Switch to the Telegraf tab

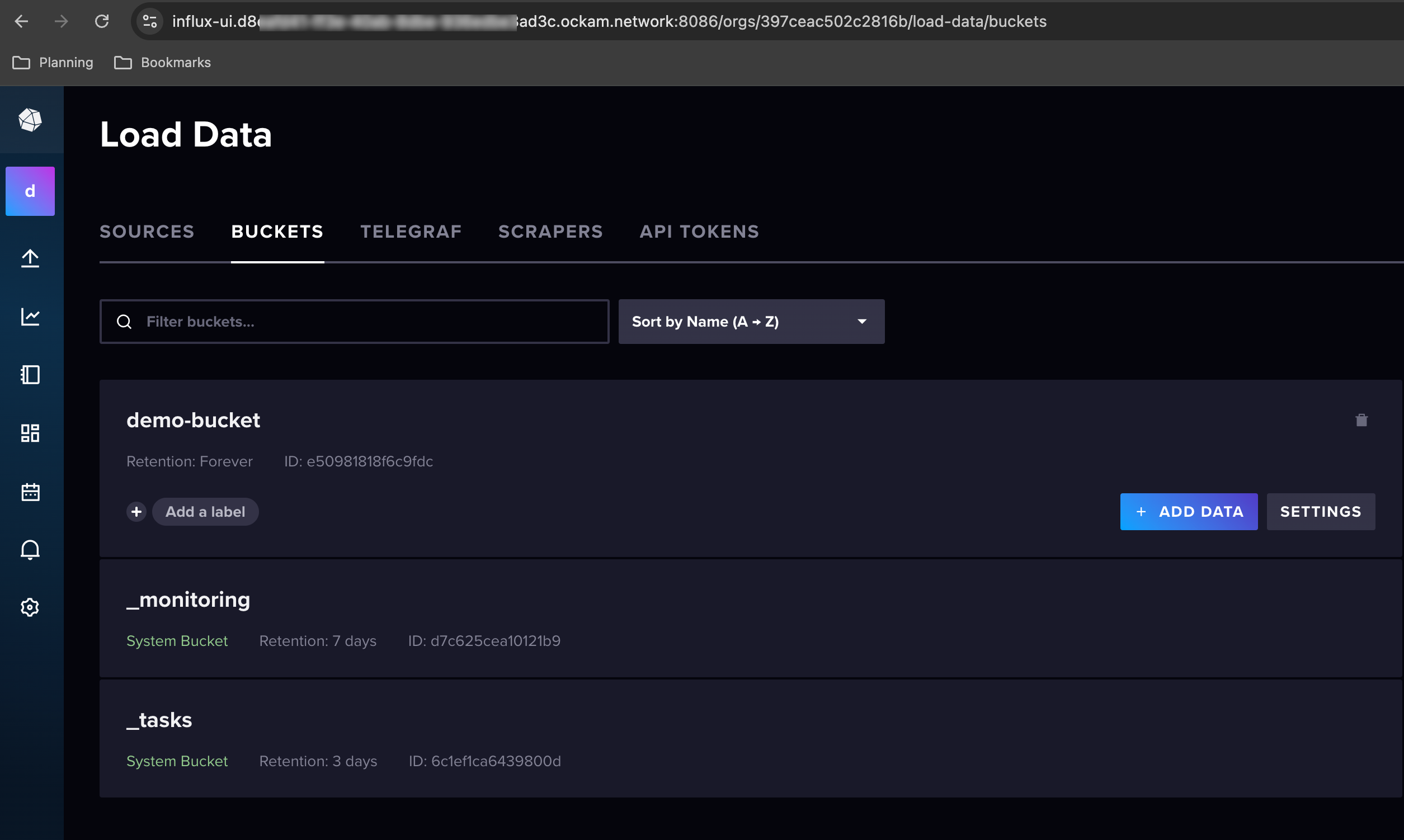click(411, 232)
